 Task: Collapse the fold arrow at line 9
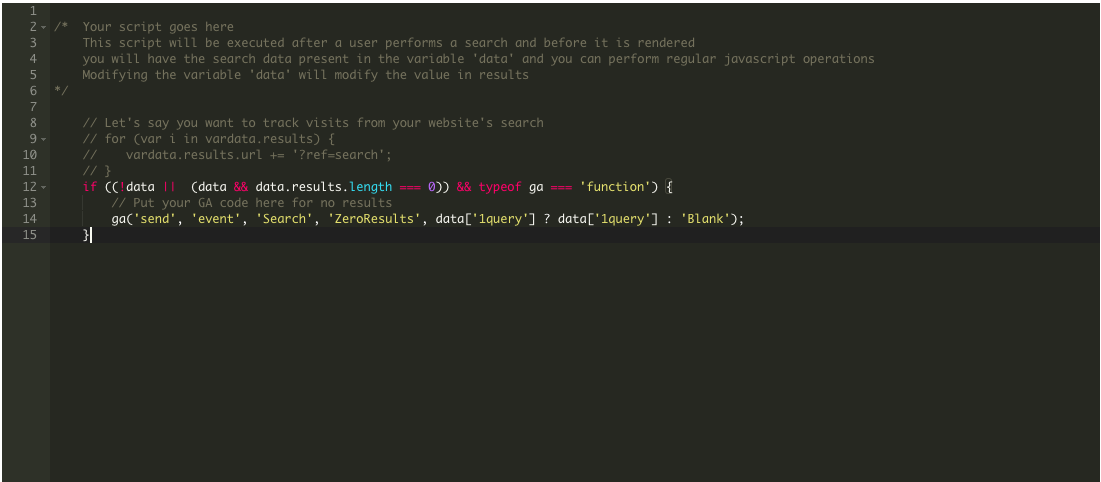click(x=44, y=139)
